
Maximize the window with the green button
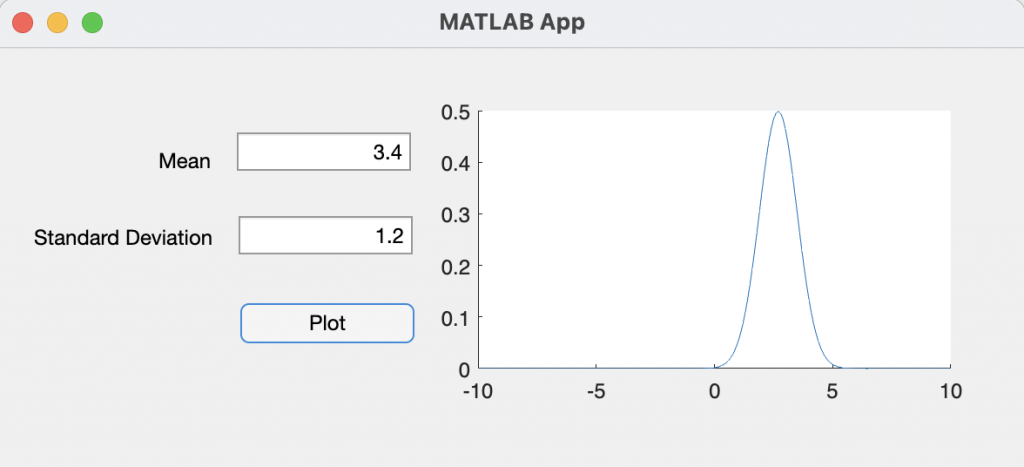tap(92, 22)
